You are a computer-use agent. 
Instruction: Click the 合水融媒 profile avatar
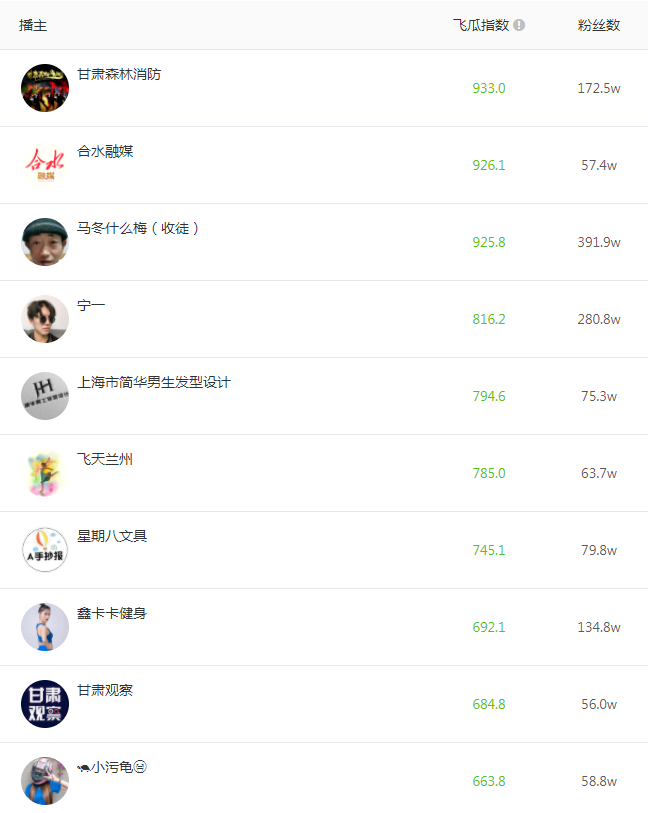45,165
